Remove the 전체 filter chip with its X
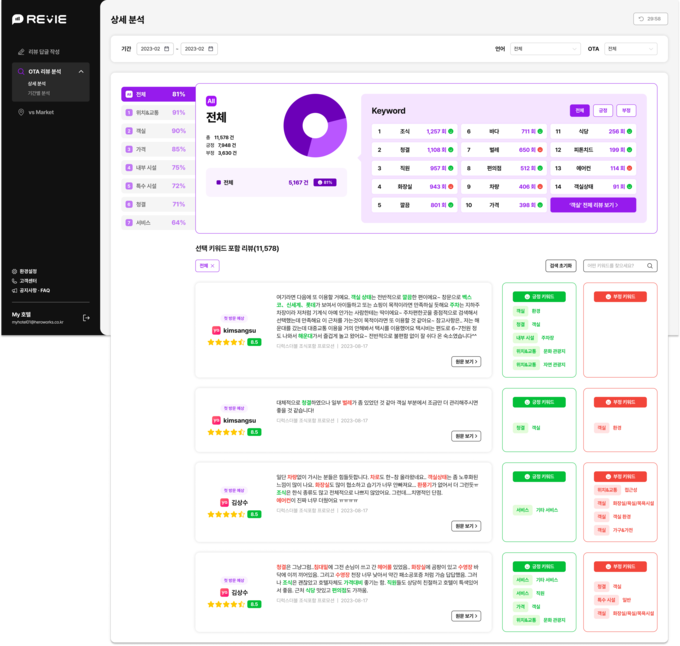Viewport: 680px width, 646px height. pos(212,266)
